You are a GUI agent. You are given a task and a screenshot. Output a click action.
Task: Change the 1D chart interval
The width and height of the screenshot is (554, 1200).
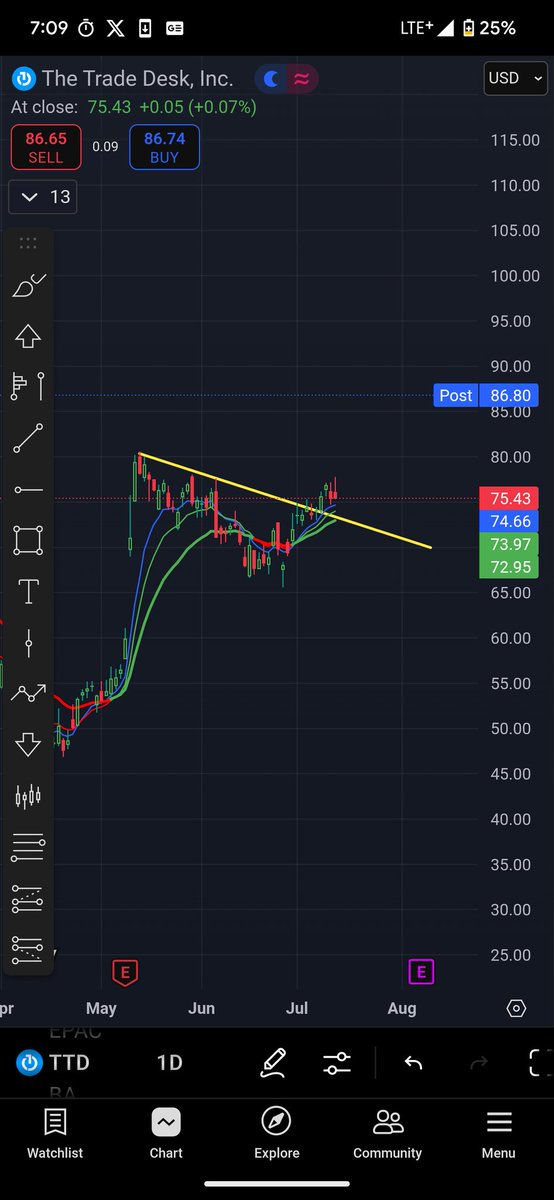[x=170, y=1062]
